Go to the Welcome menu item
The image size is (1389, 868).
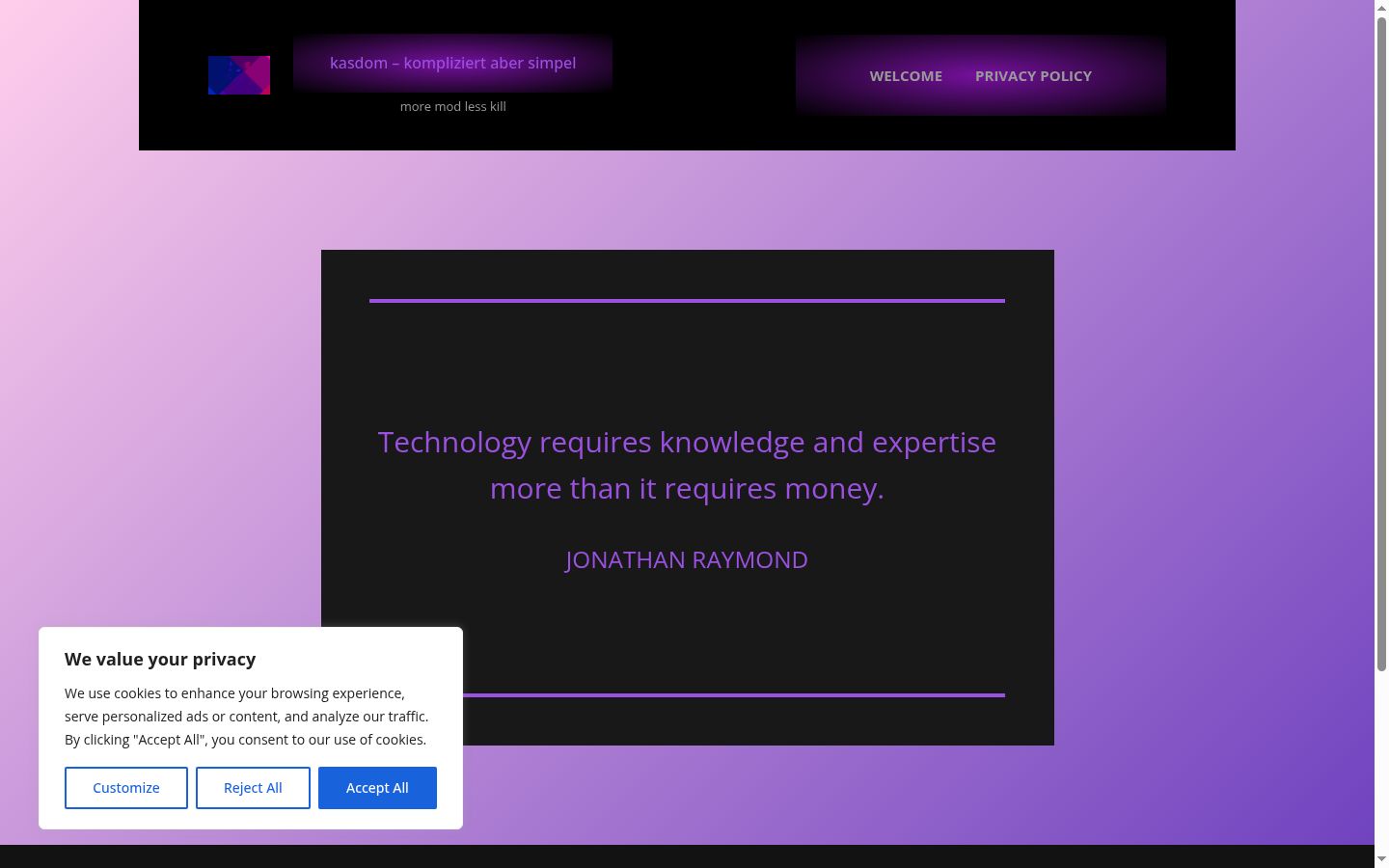click(x=906, y=76)
